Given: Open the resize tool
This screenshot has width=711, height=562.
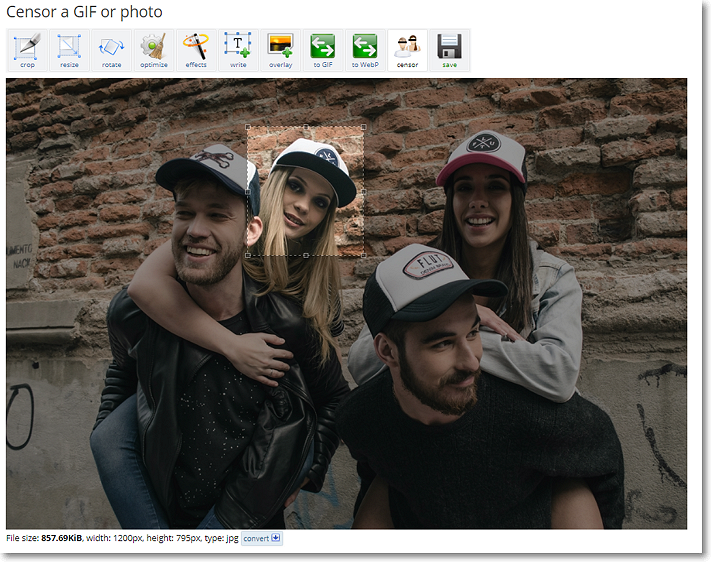Looking at the screenshot, I should 69,50.
